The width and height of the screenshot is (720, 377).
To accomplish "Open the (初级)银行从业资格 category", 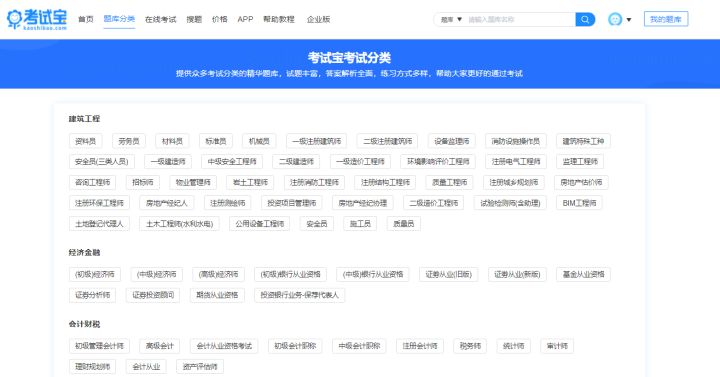I will coord(290,274).
